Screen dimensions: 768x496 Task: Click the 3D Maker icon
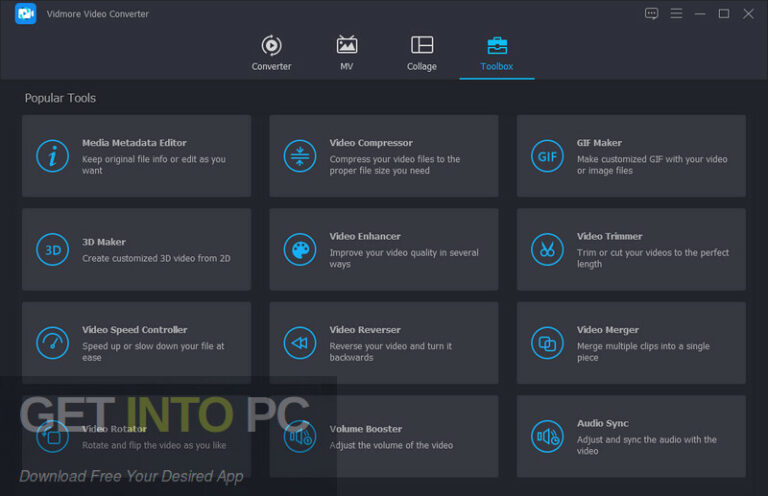tap(52, 250)
